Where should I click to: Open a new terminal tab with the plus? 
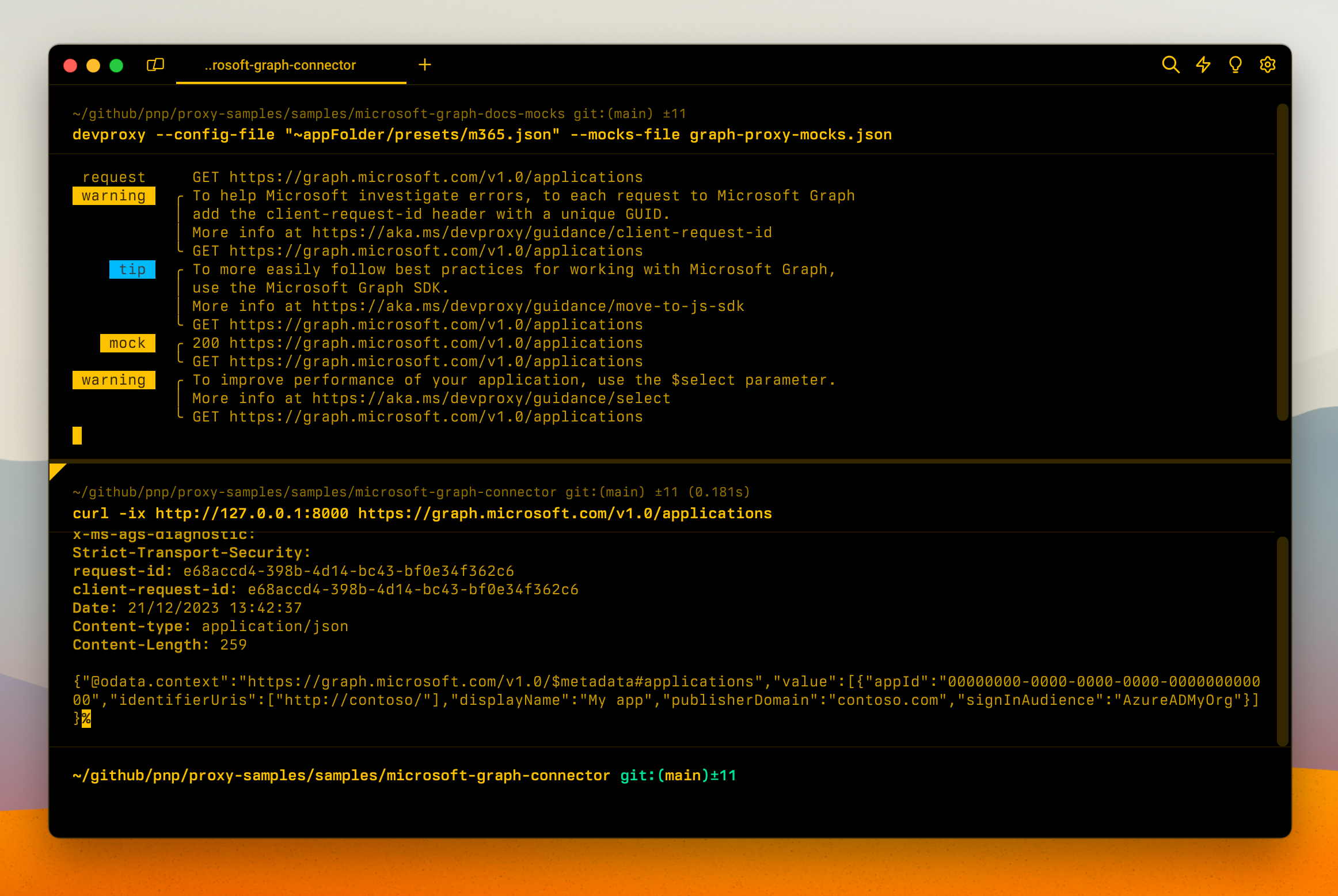tap(425, 64)
